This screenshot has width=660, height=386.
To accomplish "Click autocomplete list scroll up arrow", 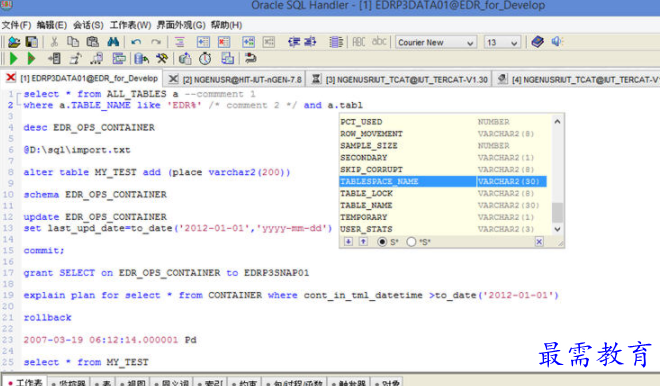I will pyautogui.click(x=557, y=122).
